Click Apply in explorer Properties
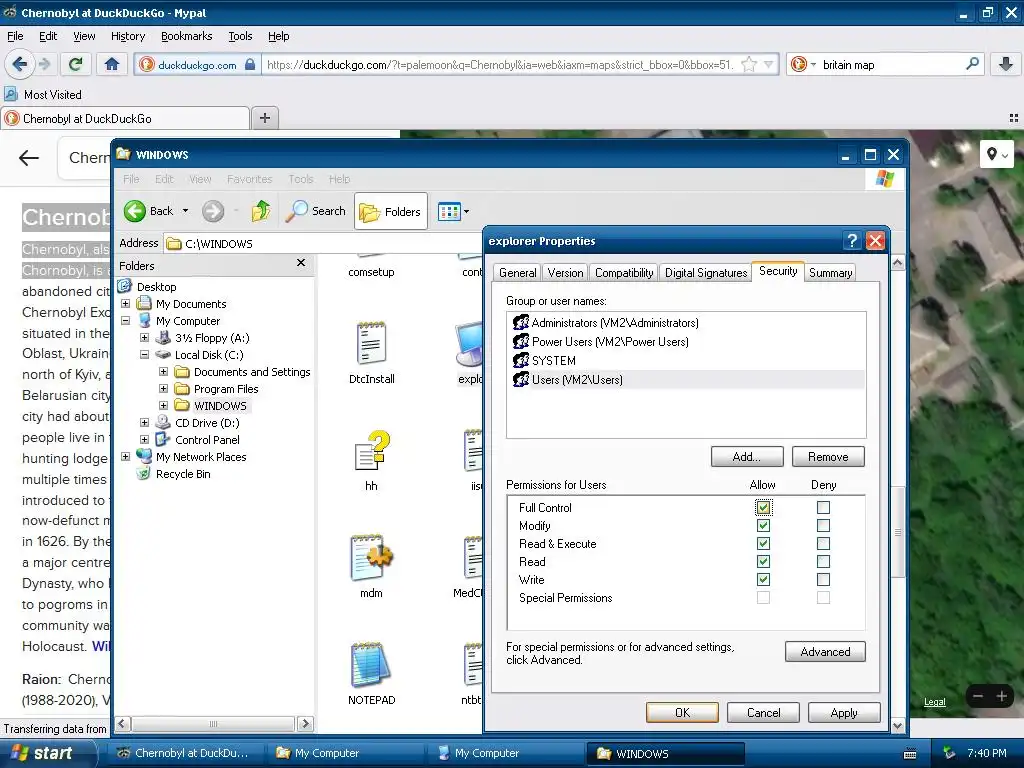1024x768 pixels. coord(844,712)
